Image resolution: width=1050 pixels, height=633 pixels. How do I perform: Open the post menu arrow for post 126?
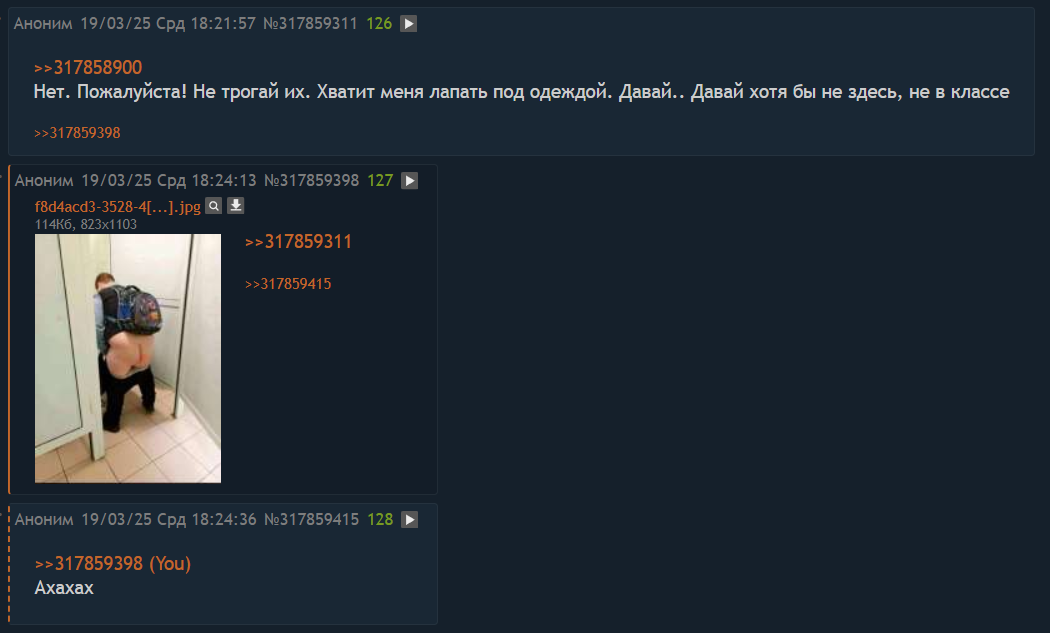(x=408, y=23)
